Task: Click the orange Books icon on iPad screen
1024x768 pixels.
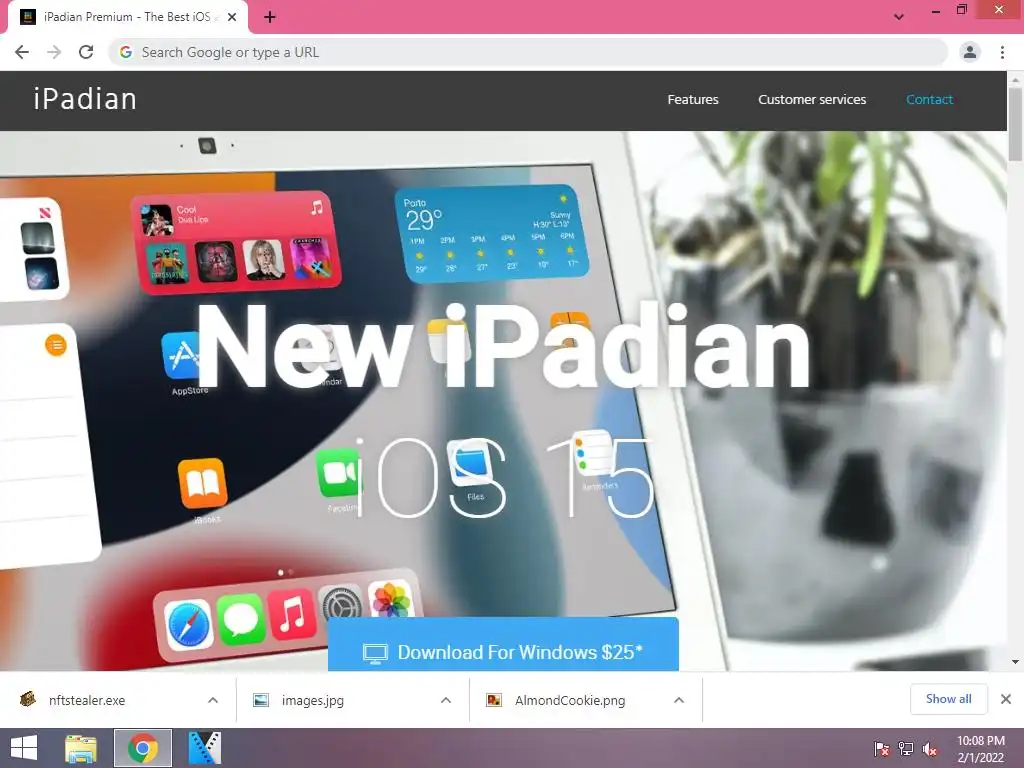Action: (202, 483)
